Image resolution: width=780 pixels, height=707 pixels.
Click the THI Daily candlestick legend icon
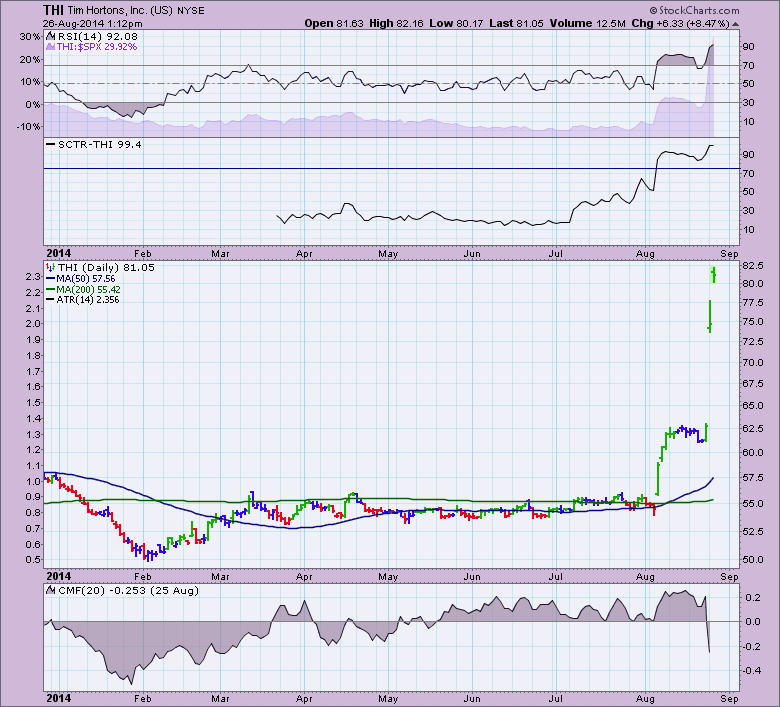[x=50, y=268]
